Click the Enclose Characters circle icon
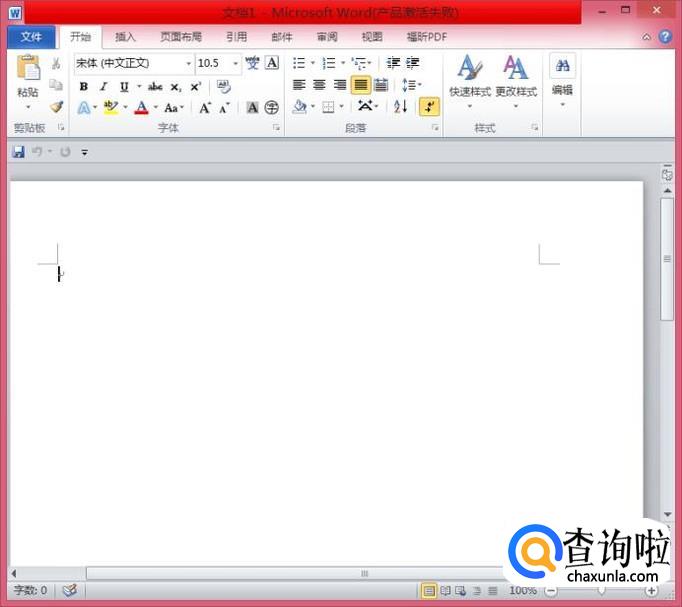The height and width of the screenshot is (607, 682). tap(271, 107)
